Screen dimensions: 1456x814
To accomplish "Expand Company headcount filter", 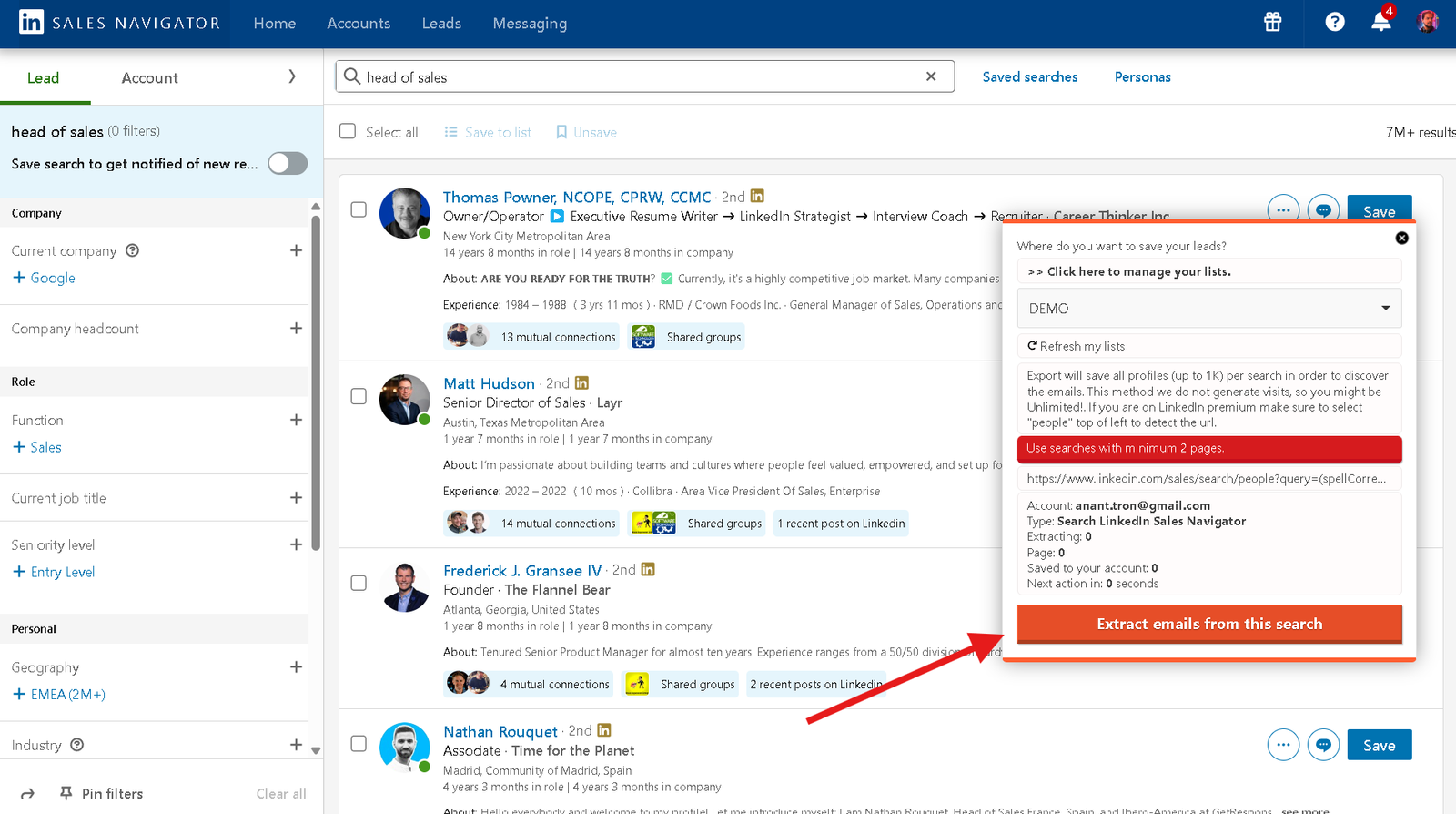I will (296, 328).
